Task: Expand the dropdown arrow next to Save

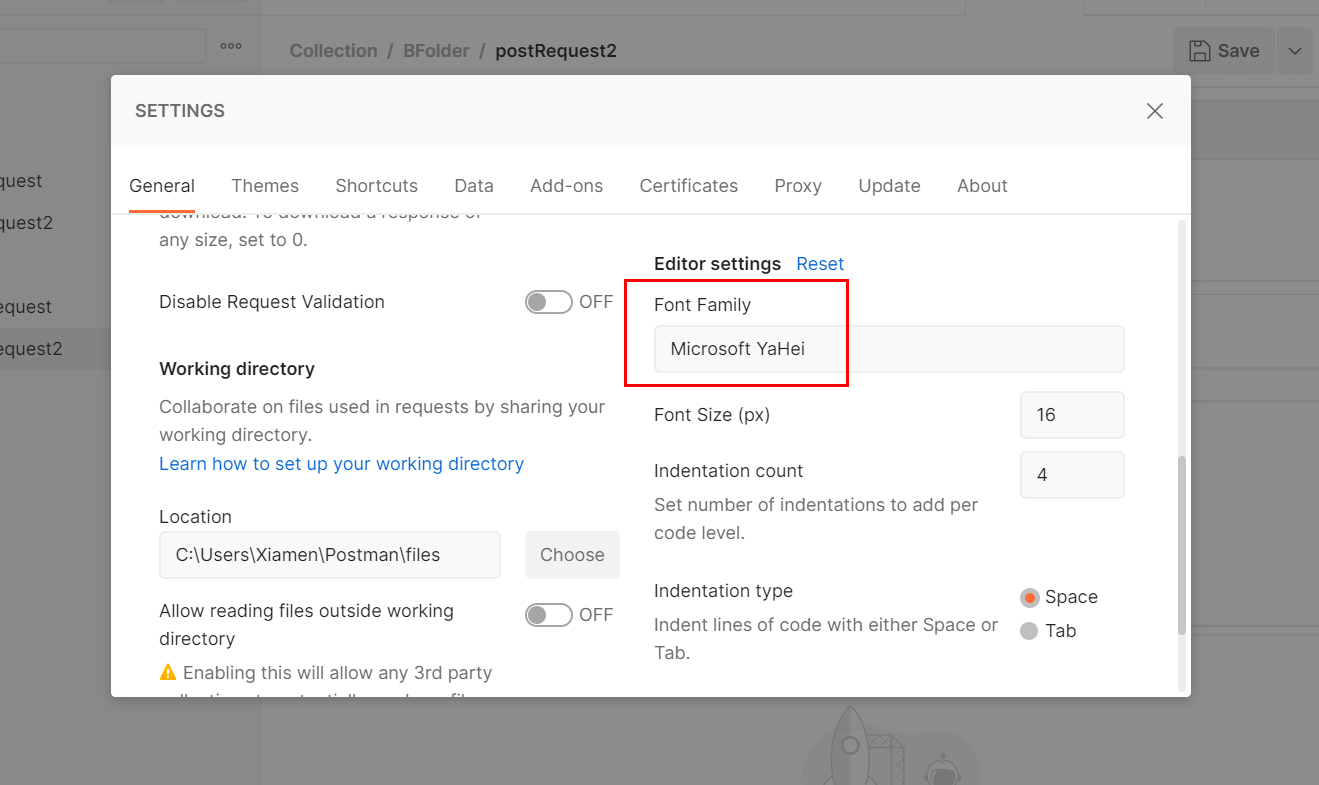Action: click(1295, 51)
